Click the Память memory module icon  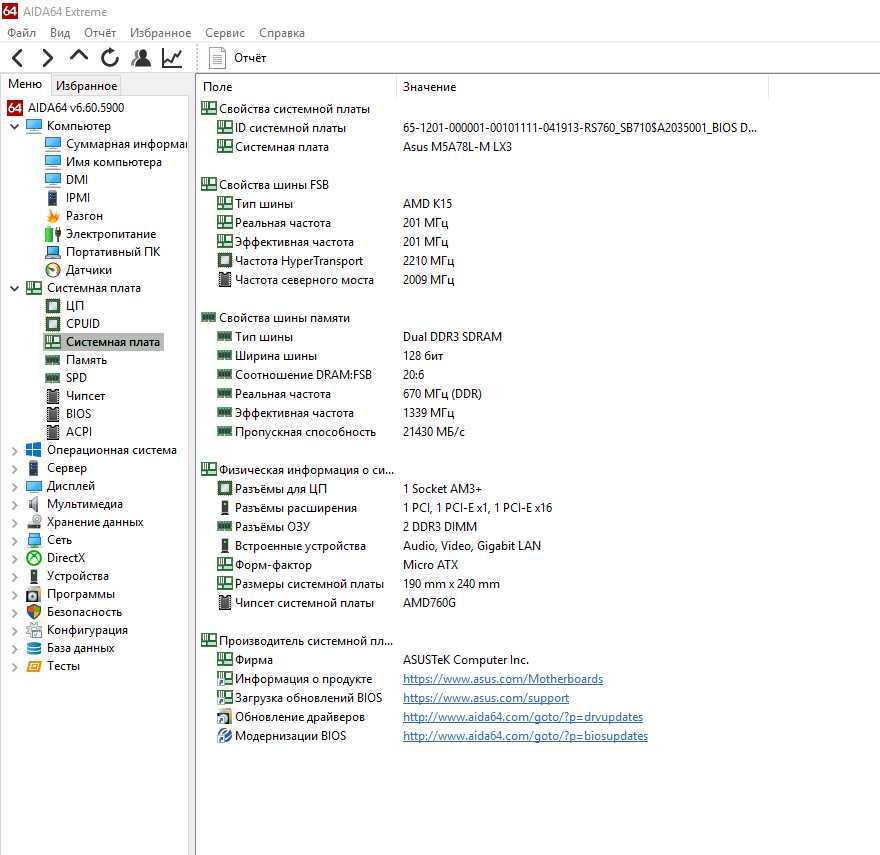coord(53,360)
